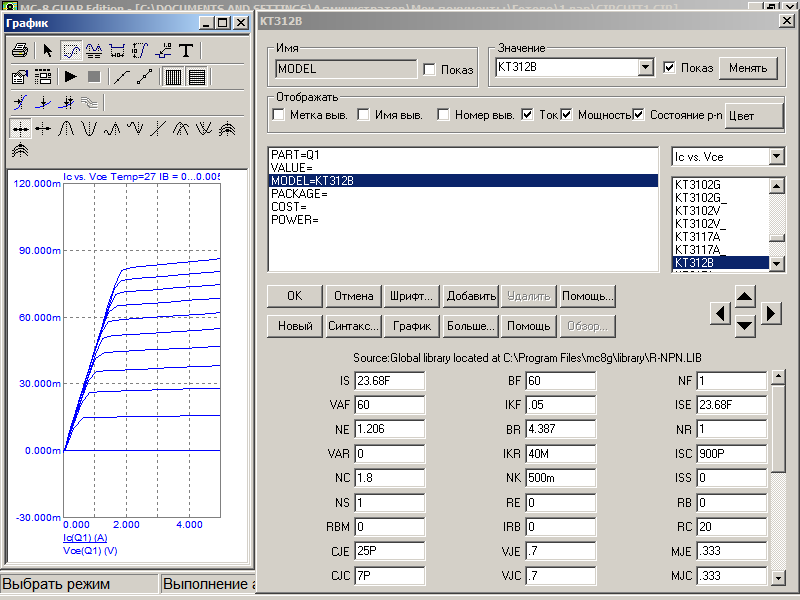The height and width of the screenshot is (600, 800).
Task: Open the KT312B value dropdown
Action: pos(646,68)
